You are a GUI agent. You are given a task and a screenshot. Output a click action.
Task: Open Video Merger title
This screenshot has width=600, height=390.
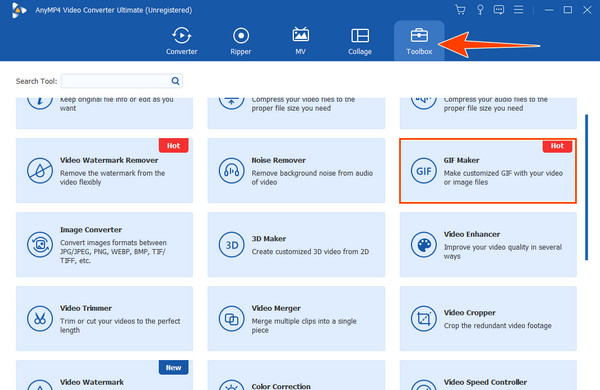pyautogui.click(x=276, y=308)
